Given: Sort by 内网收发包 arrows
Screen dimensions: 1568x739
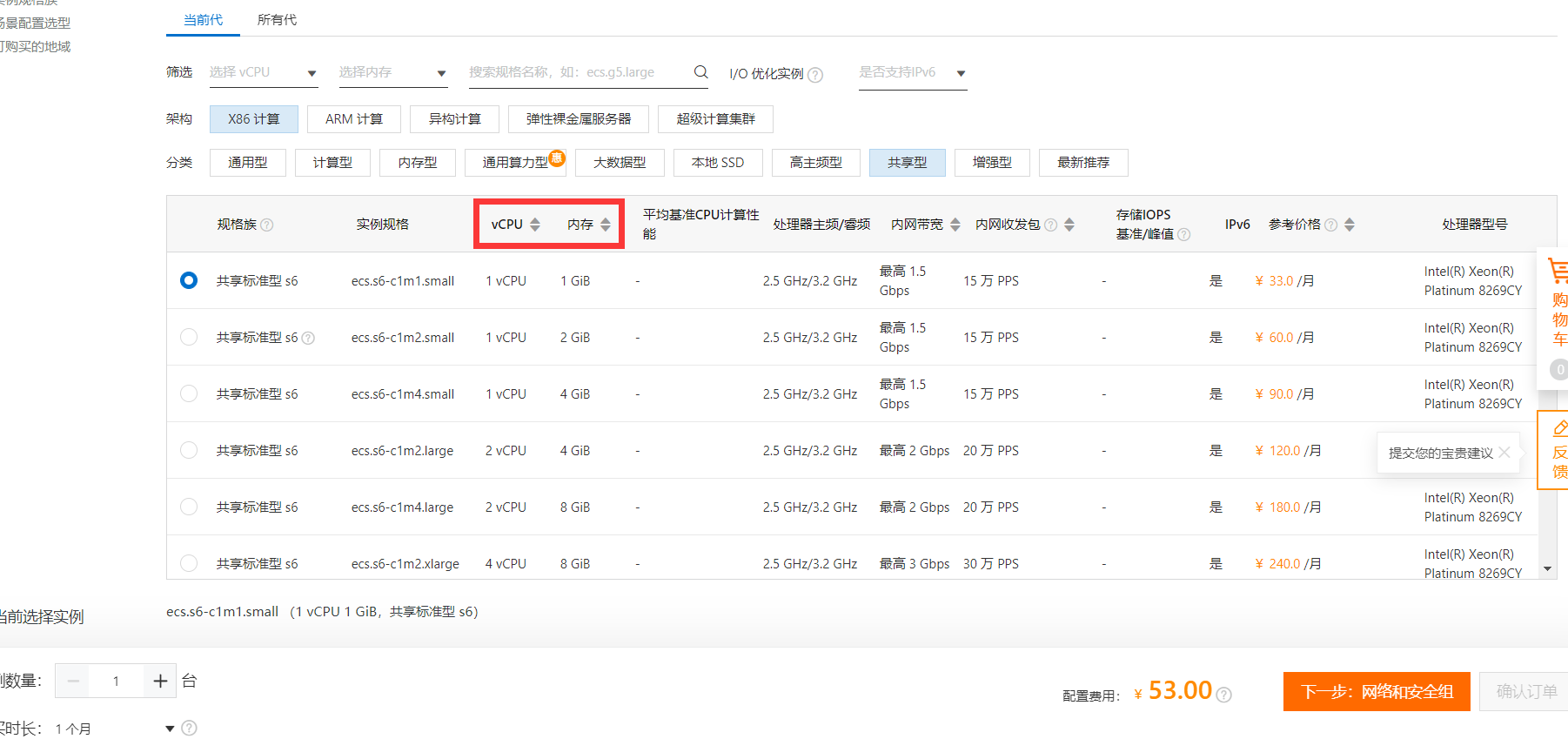Looking at the screenshot, I should point(1069,225).
